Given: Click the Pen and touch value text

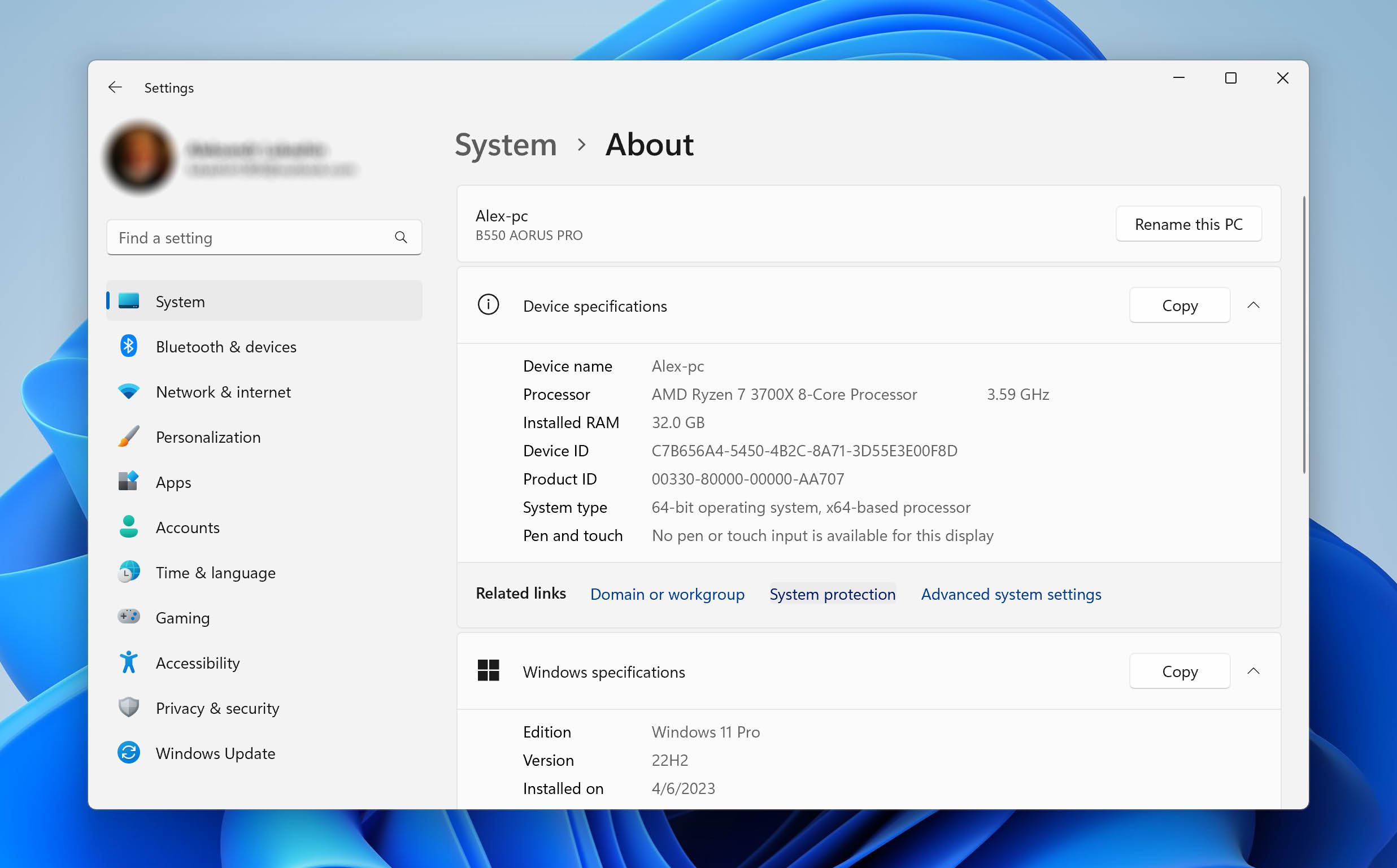Looking at the screenshot, I should 822,535.
